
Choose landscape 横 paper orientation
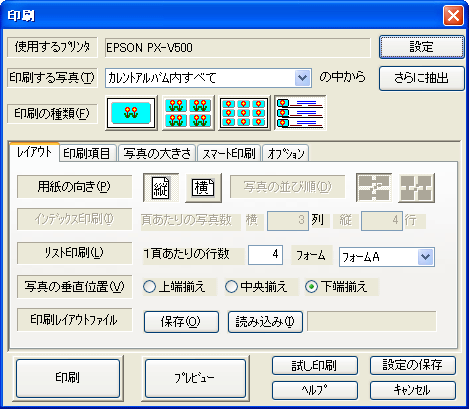tap(203, 188)
